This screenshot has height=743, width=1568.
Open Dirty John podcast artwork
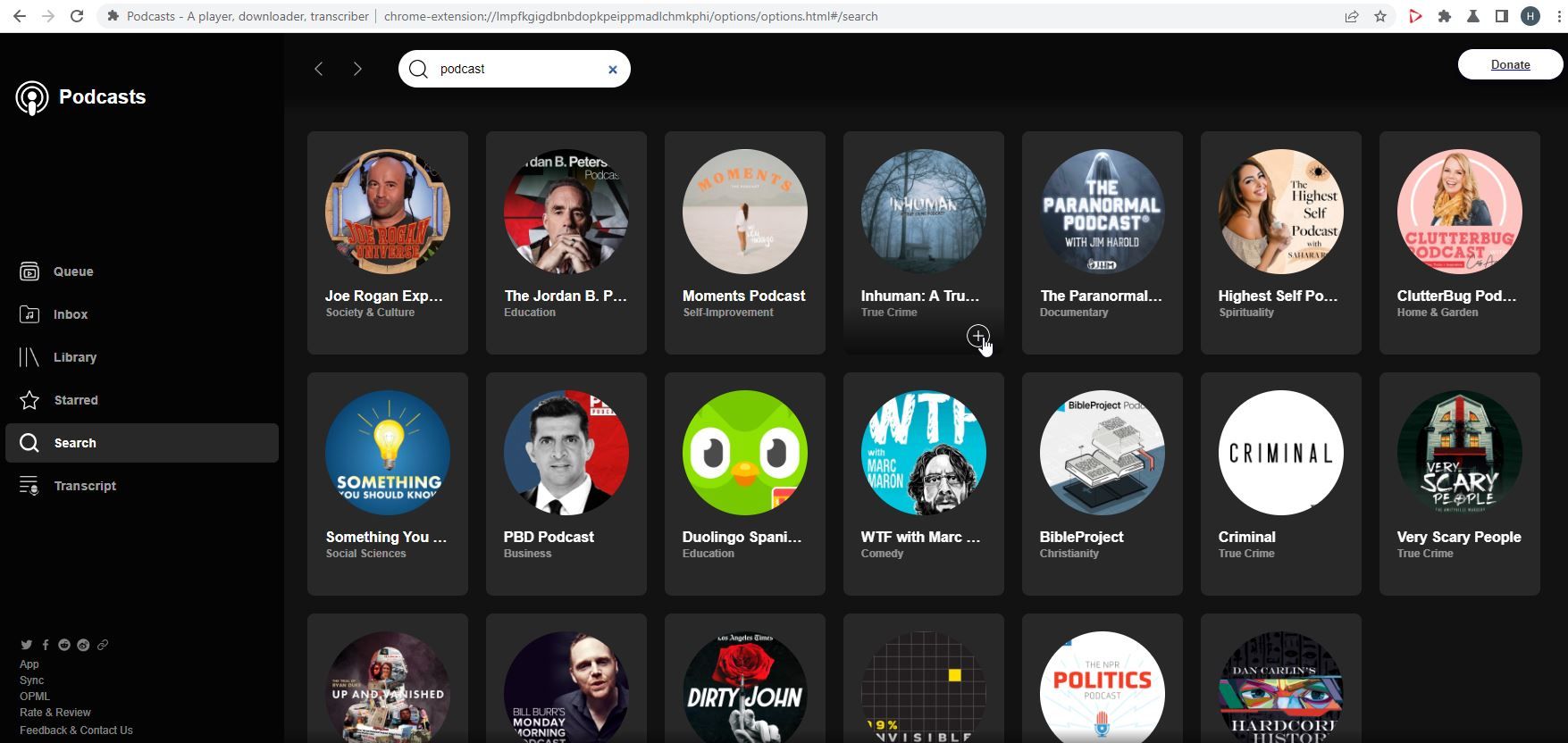pos(745,688)
